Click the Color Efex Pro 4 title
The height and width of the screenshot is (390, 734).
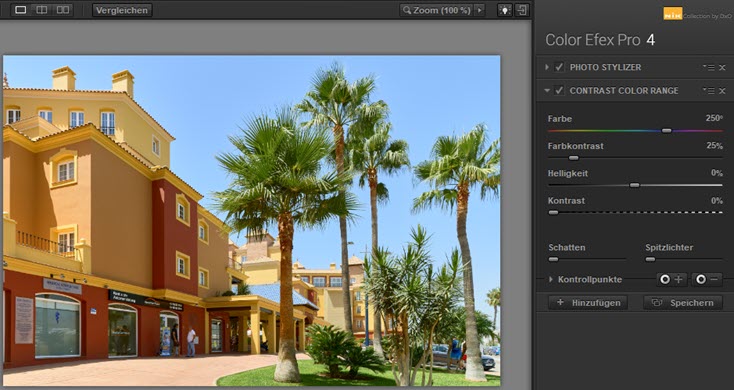pyautogui.click(x=600, y=40)
